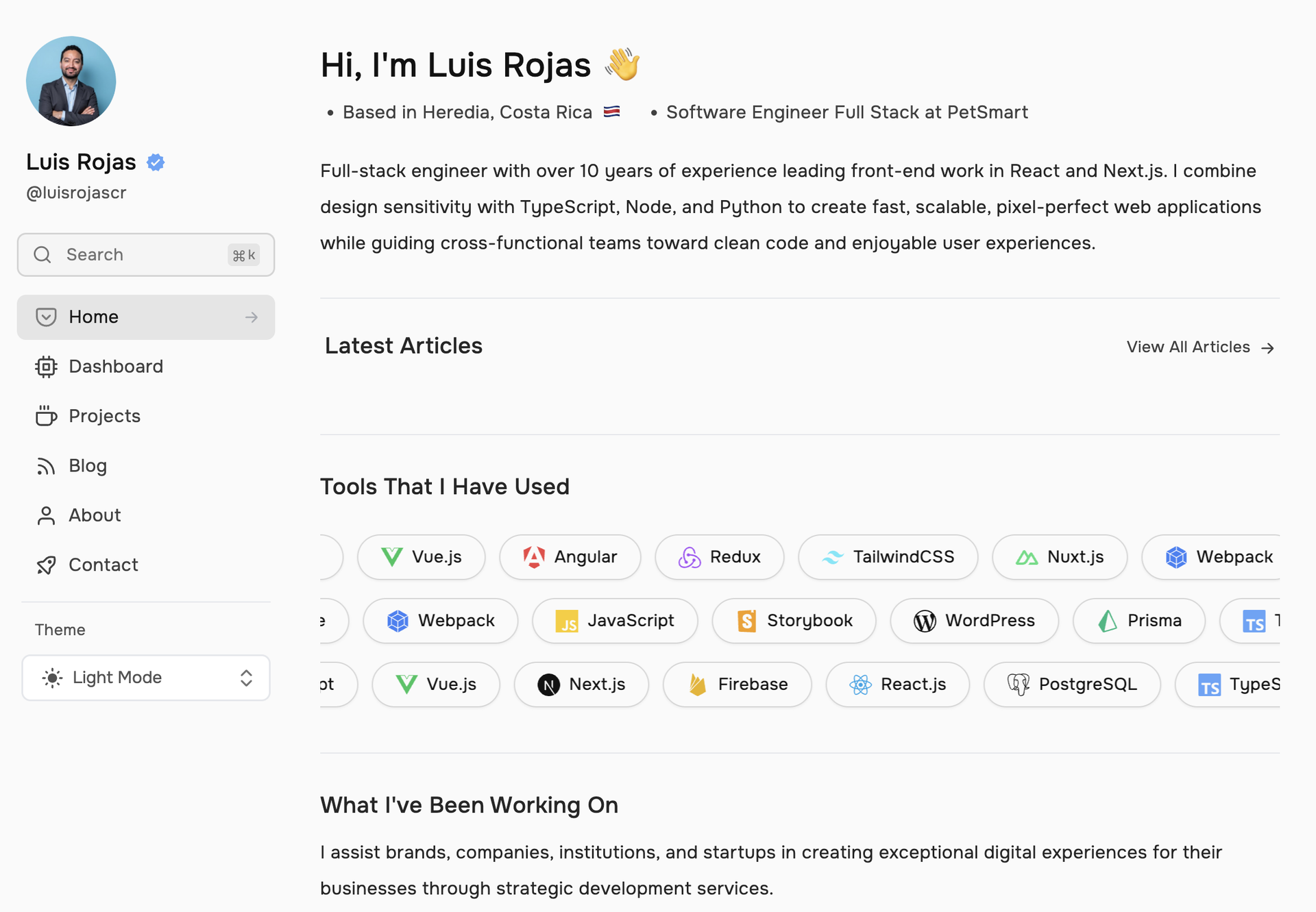1316x912 pixels.
Task: Open the Blog section in the sidebar
Action: (x=146, y=466)
